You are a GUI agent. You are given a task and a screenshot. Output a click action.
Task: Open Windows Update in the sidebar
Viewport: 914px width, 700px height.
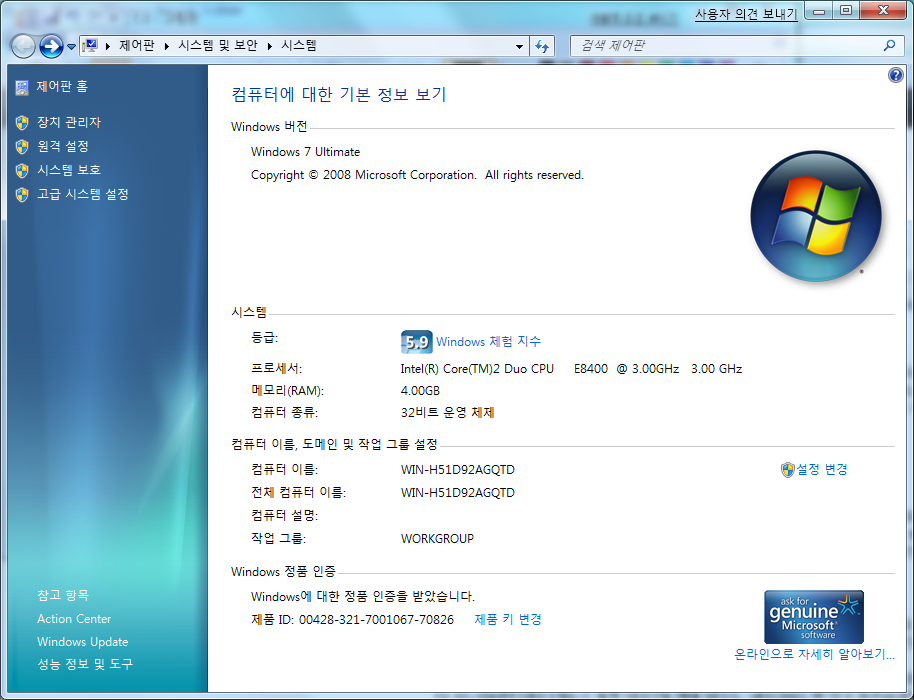click(83, 642)
